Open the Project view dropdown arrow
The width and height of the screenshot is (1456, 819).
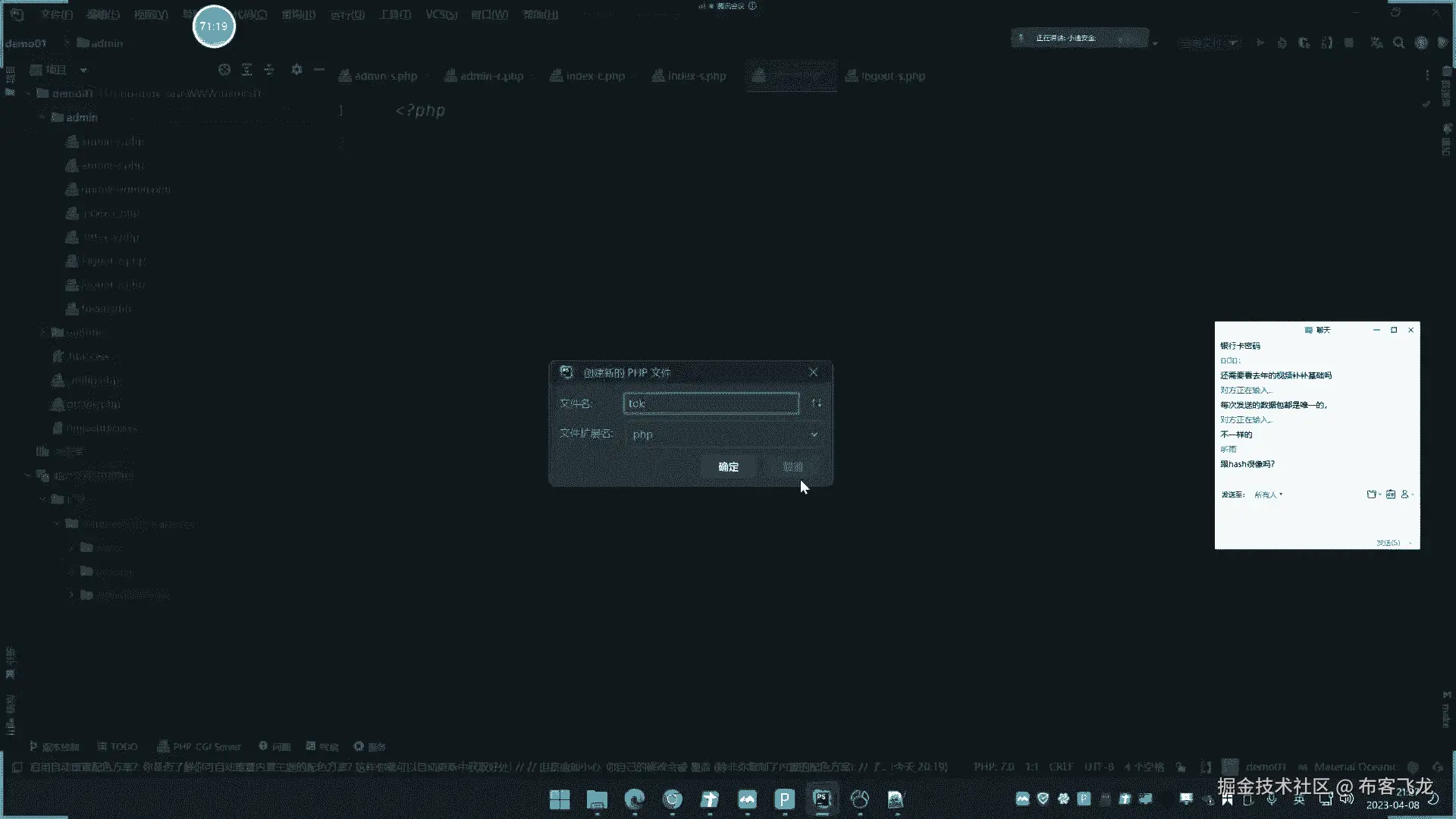pos(83,70)
